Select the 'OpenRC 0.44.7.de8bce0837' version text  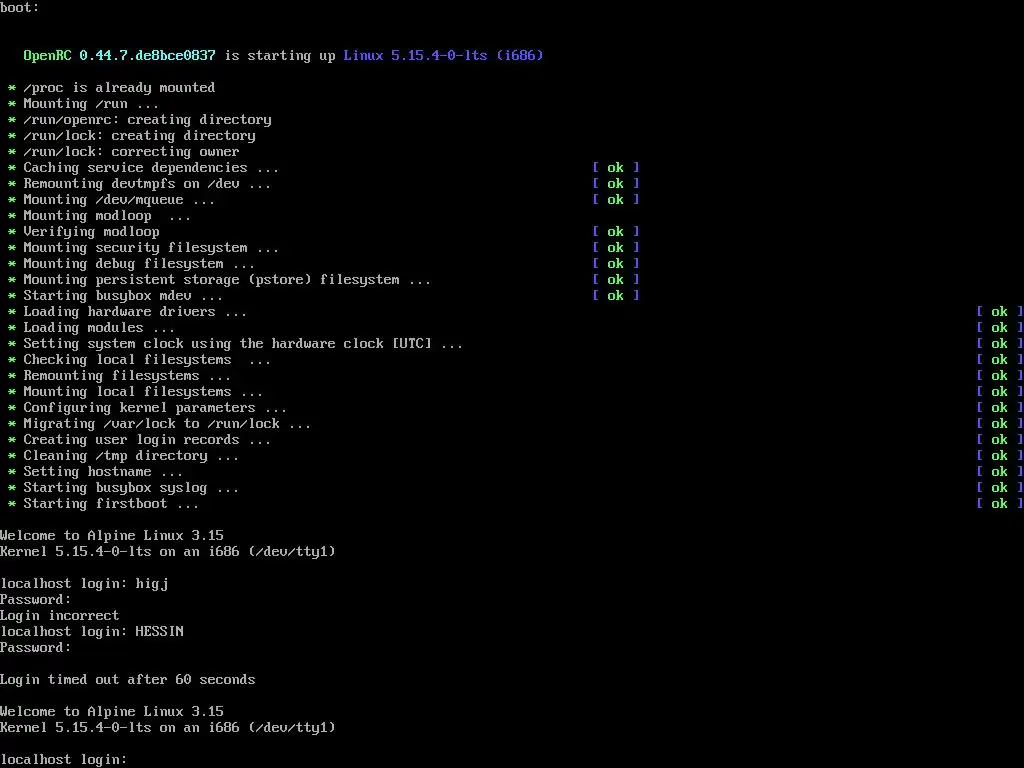click(x=120, y=56)
